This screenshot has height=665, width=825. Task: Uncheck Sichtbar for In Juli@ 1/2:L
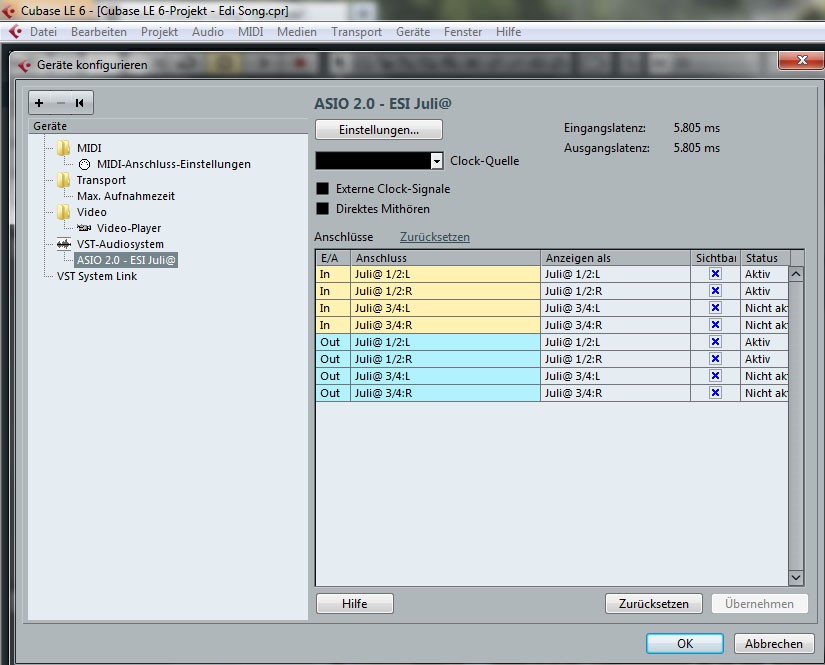pyautogui.click(x=715, y=274)
